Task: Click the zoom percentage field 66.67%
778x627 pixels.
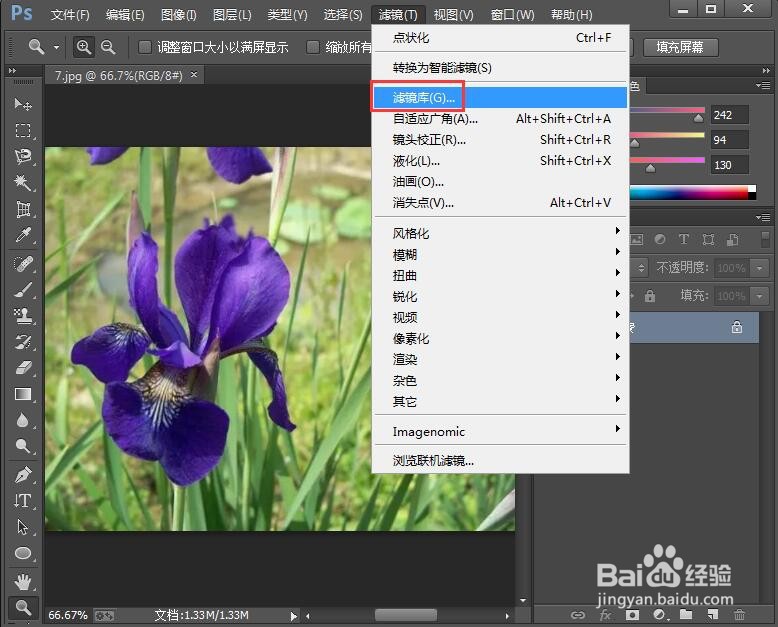Action: (68, 616)
